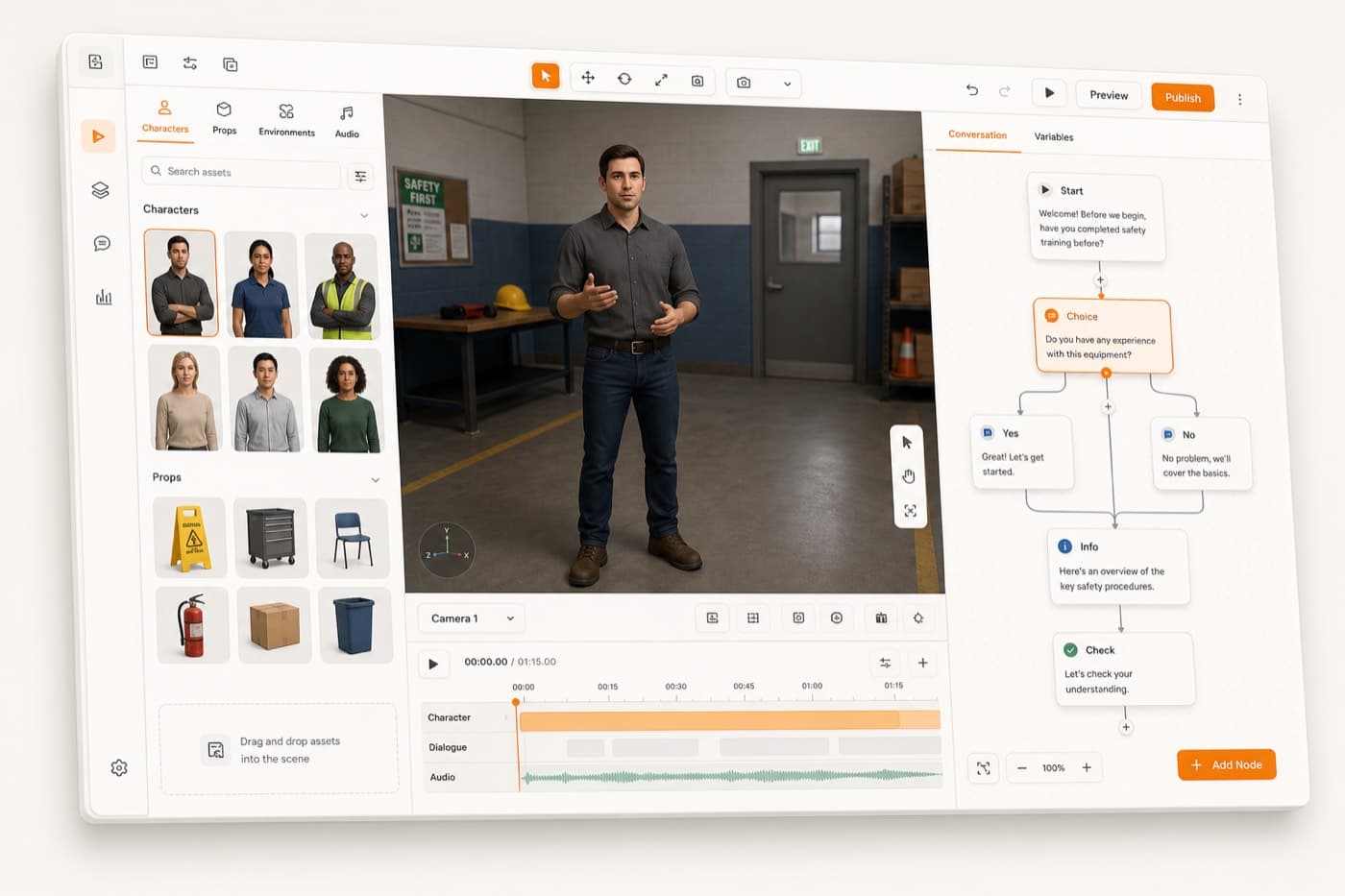Image resolution: width=1345 pixels, height=896 pixels.
Task: Click the first image icon right of Camera 1
Action: [712, 618]
